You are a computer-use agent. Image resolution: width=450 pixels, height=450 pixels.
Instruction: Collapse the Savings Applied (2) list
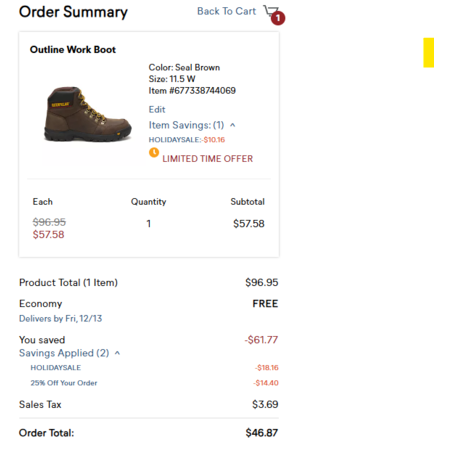[117, 353]
